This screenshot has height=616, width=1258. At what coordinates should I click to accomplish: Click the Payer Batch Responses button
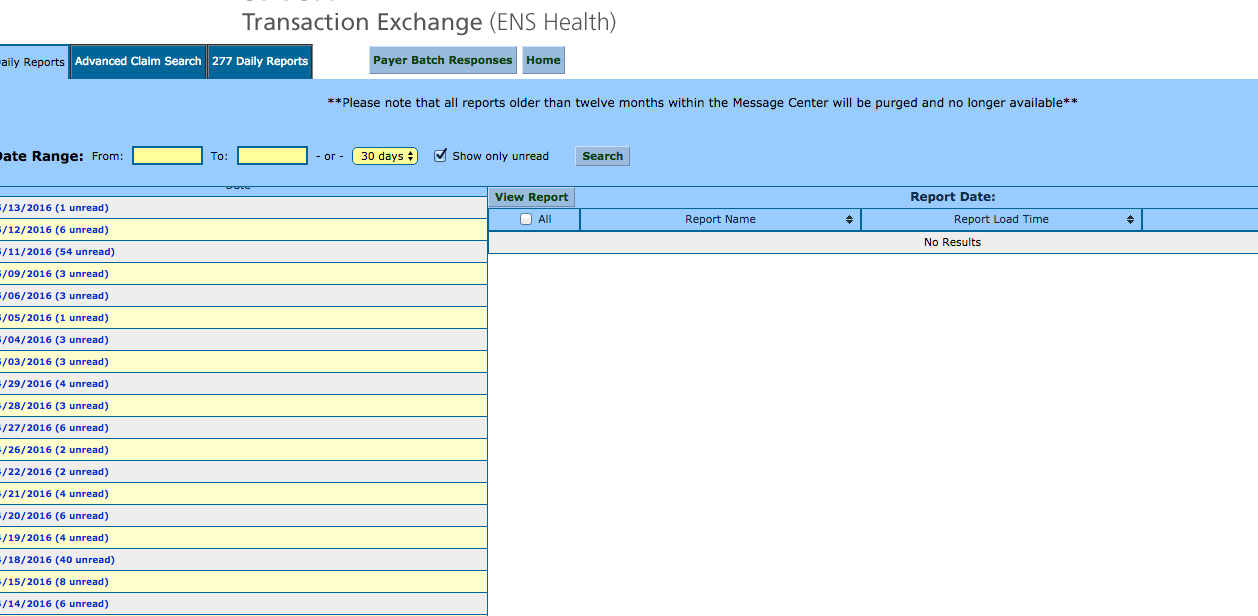(x=442, y=60)
